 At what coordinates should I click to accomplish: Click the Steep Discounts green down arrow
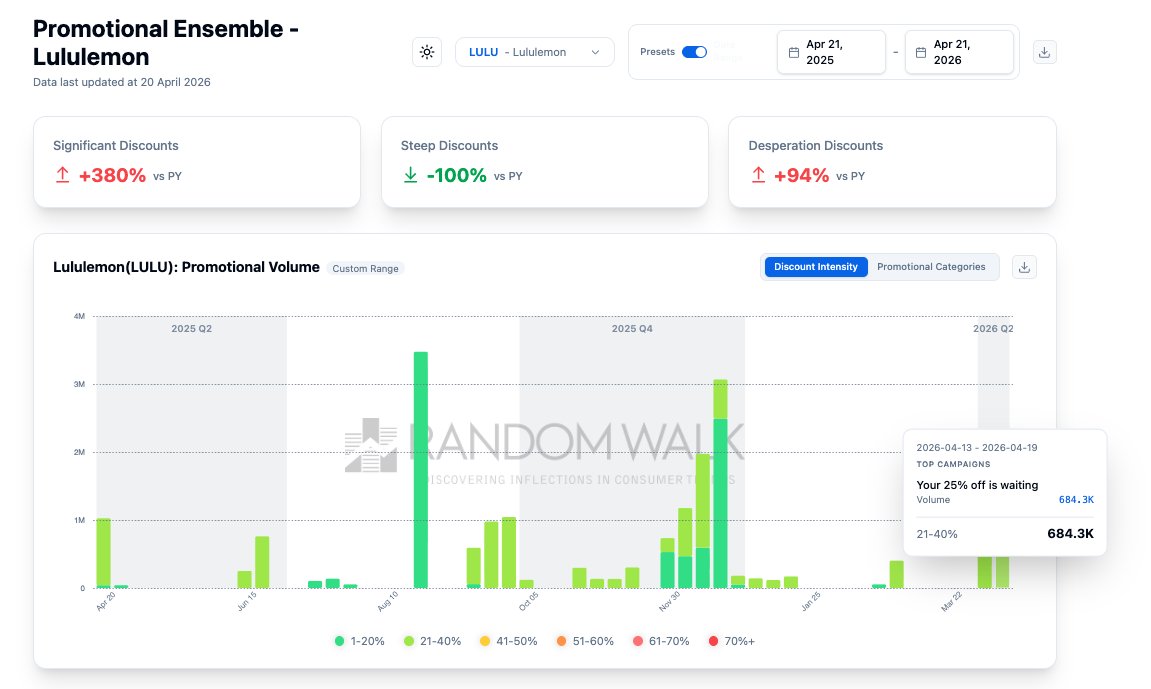pos(410,175)
